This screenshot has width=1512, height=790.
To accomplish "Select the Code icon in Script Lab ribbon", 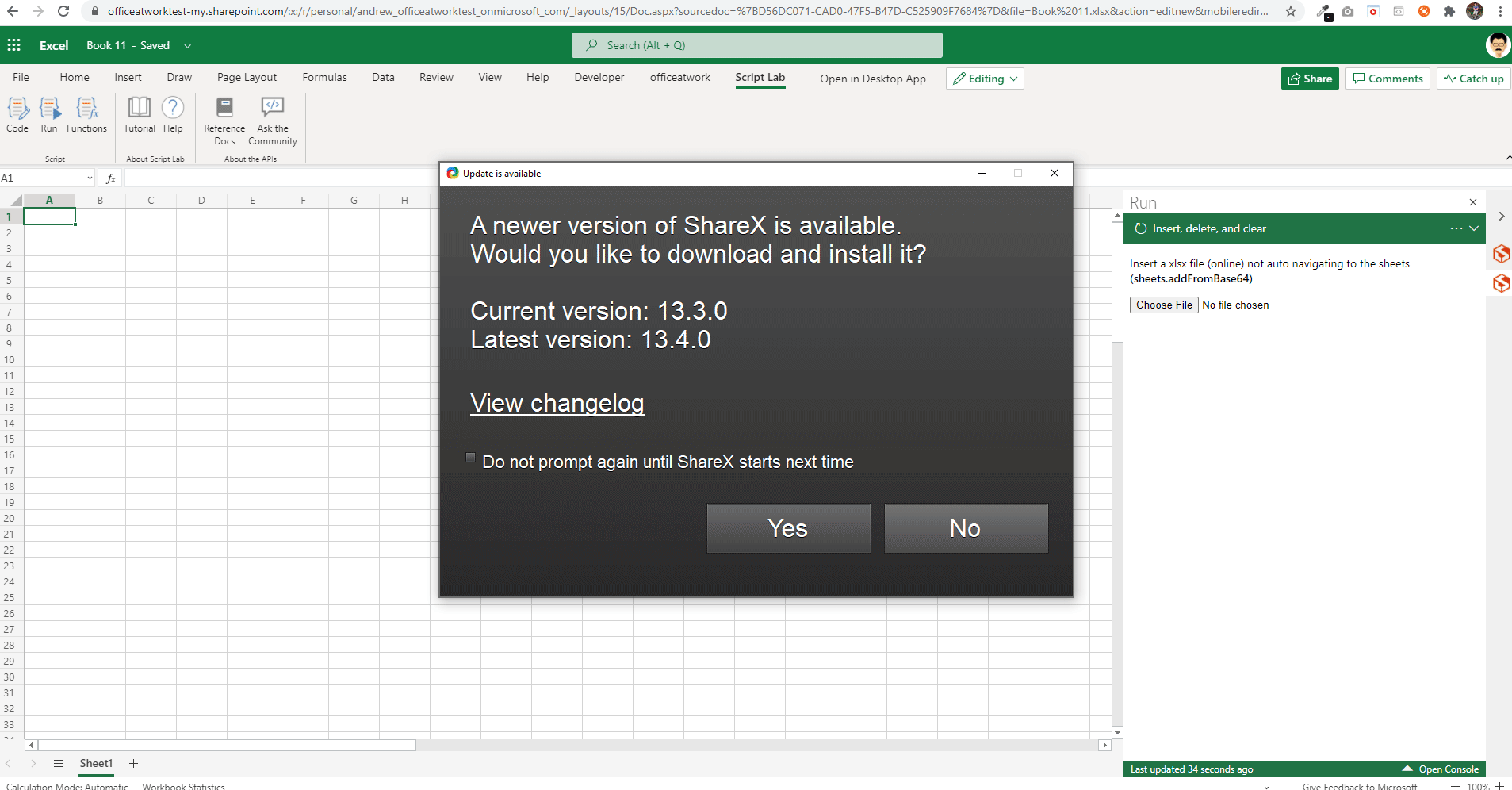I will [x=17, y=115].
